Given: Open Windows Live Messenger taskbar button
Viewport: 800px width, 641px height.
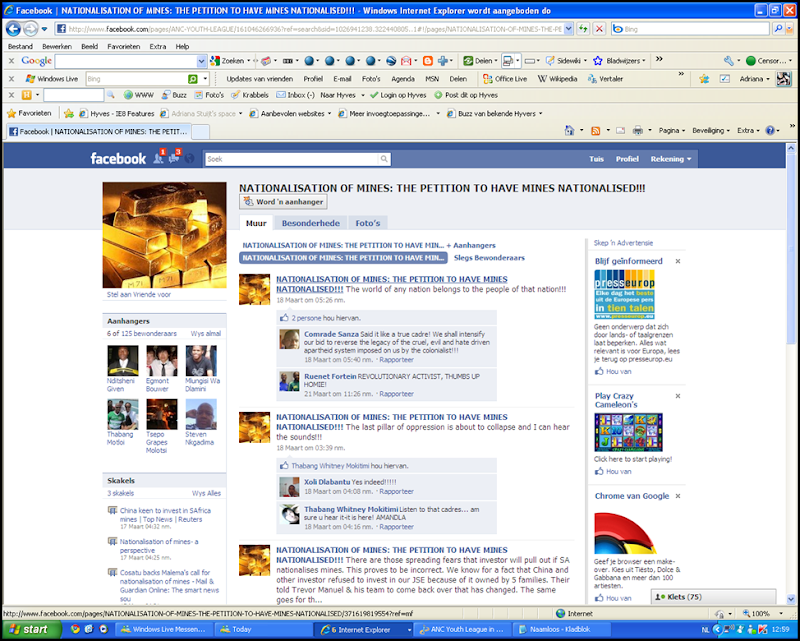Looking at the screenshot, I should click(x=163, y=629).
